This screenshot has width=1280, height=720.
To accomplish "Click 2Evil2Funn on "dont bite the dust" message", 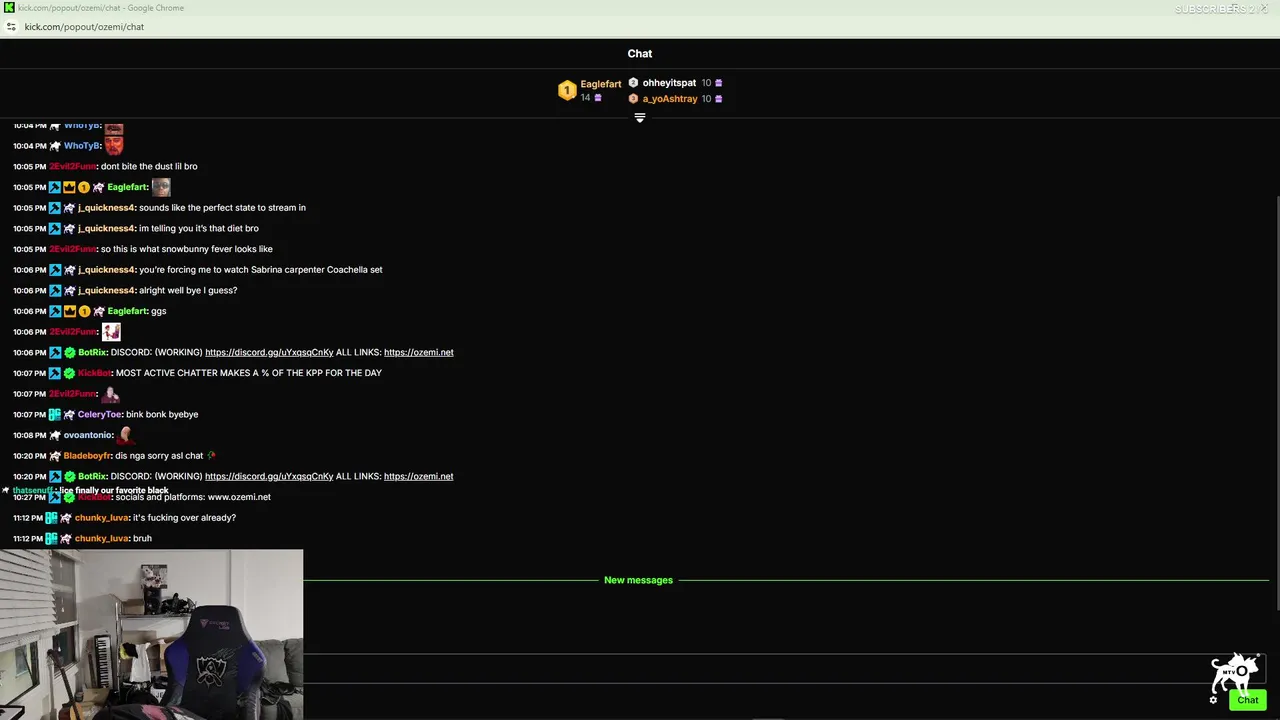I will tap(72, 166).
